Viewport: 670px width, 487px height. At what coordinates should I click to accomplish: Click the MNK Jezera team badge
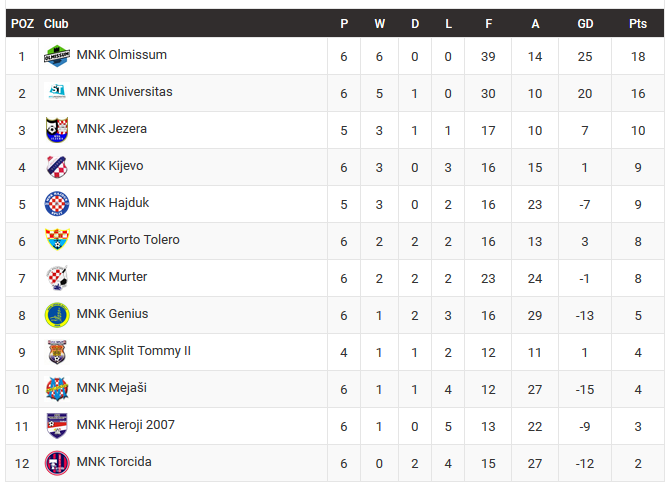tap(57, 130)
